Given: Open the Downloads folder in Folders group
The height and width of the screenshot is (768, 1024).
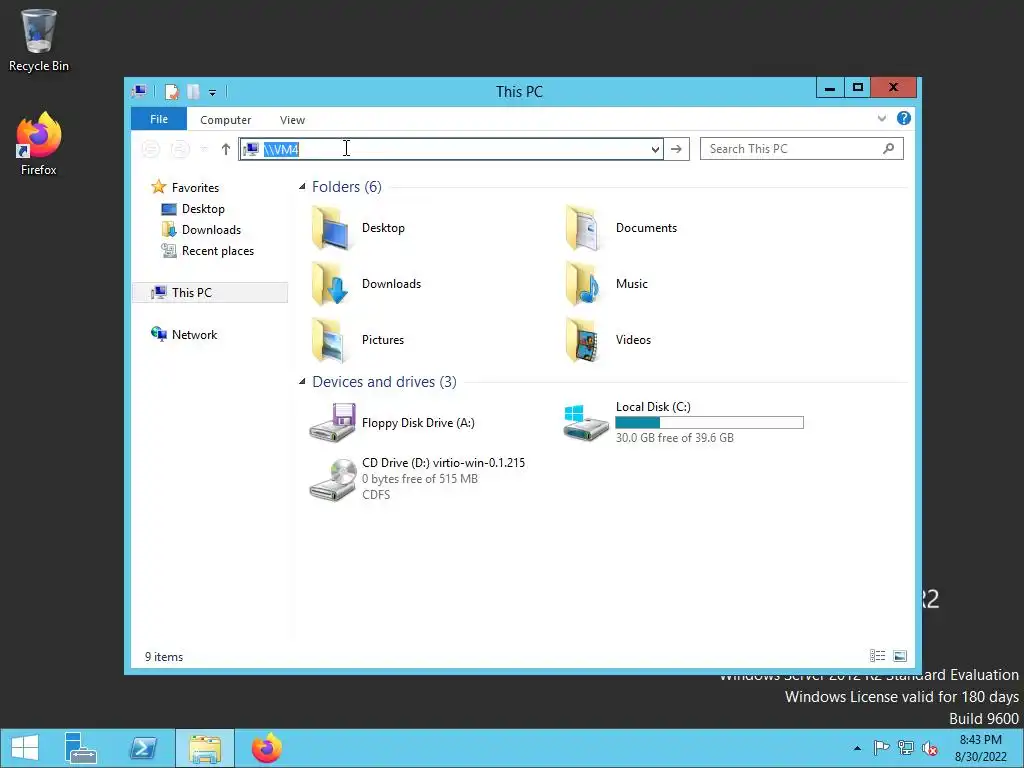Looking at the screenshot, I should [332, 283].
